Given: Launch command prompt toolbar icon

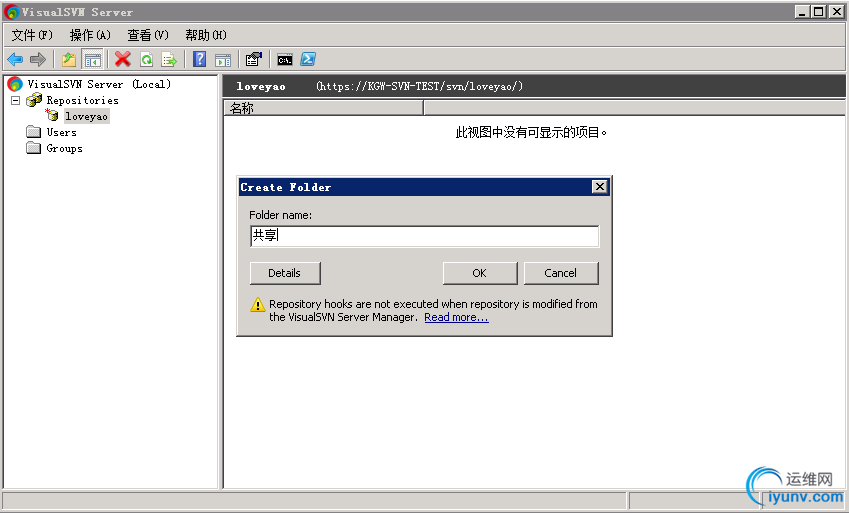Looking at the screenshot, I should (285, 60).
